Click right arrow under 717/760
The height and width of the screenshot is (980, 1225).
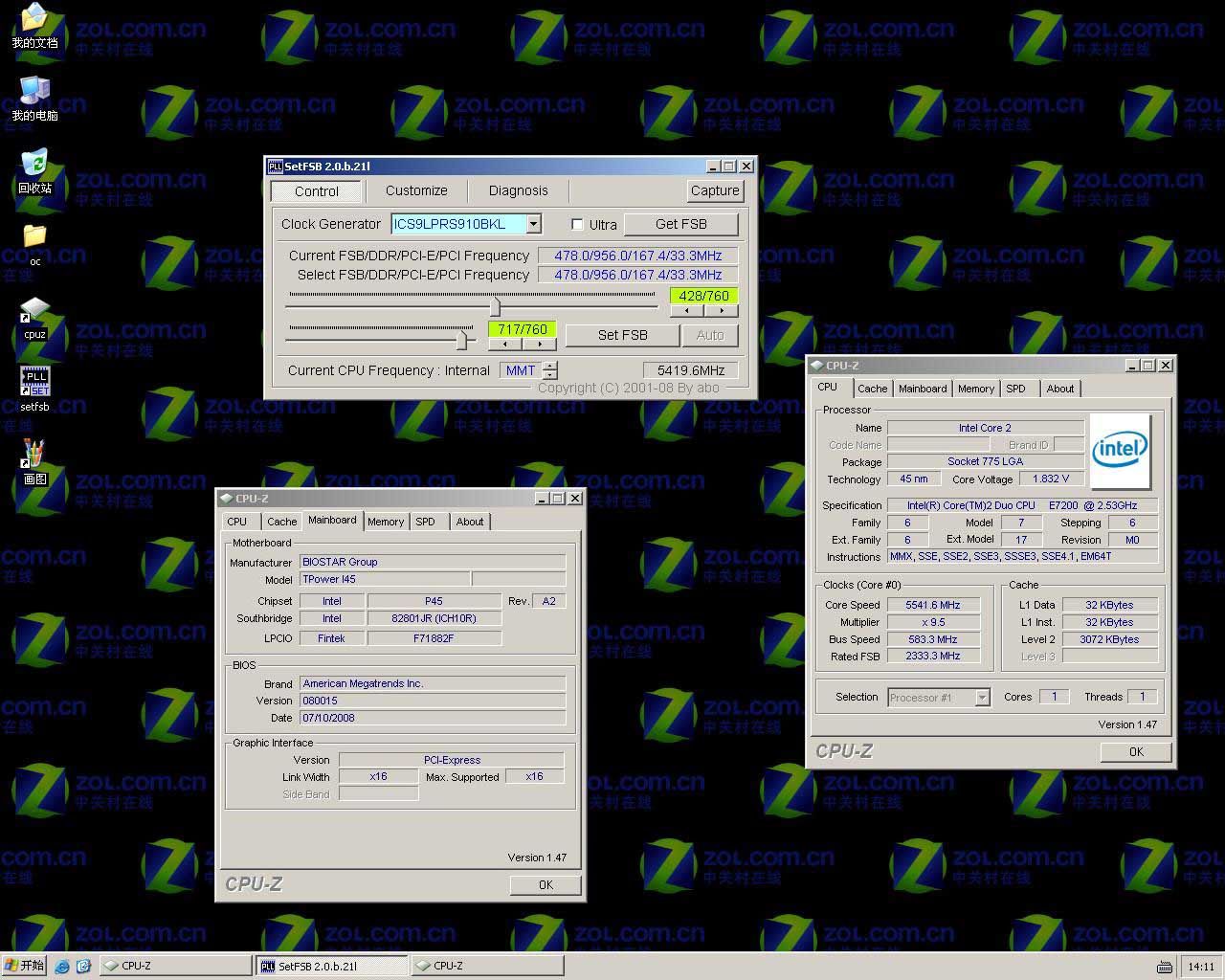(539, 344)
